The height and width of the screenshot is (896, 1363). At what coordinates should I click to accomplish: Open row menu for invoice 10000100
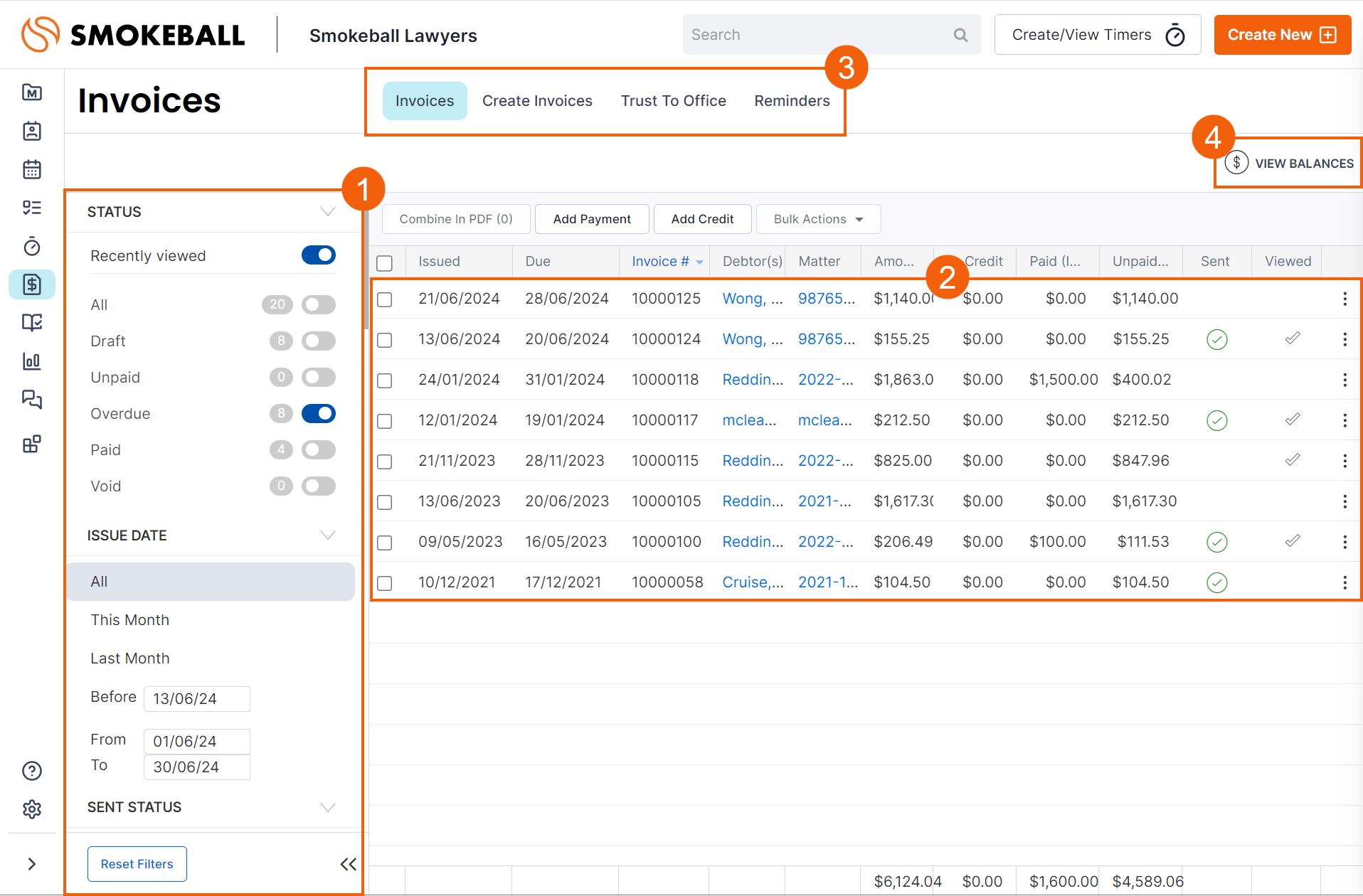(x=1345, y=542)
